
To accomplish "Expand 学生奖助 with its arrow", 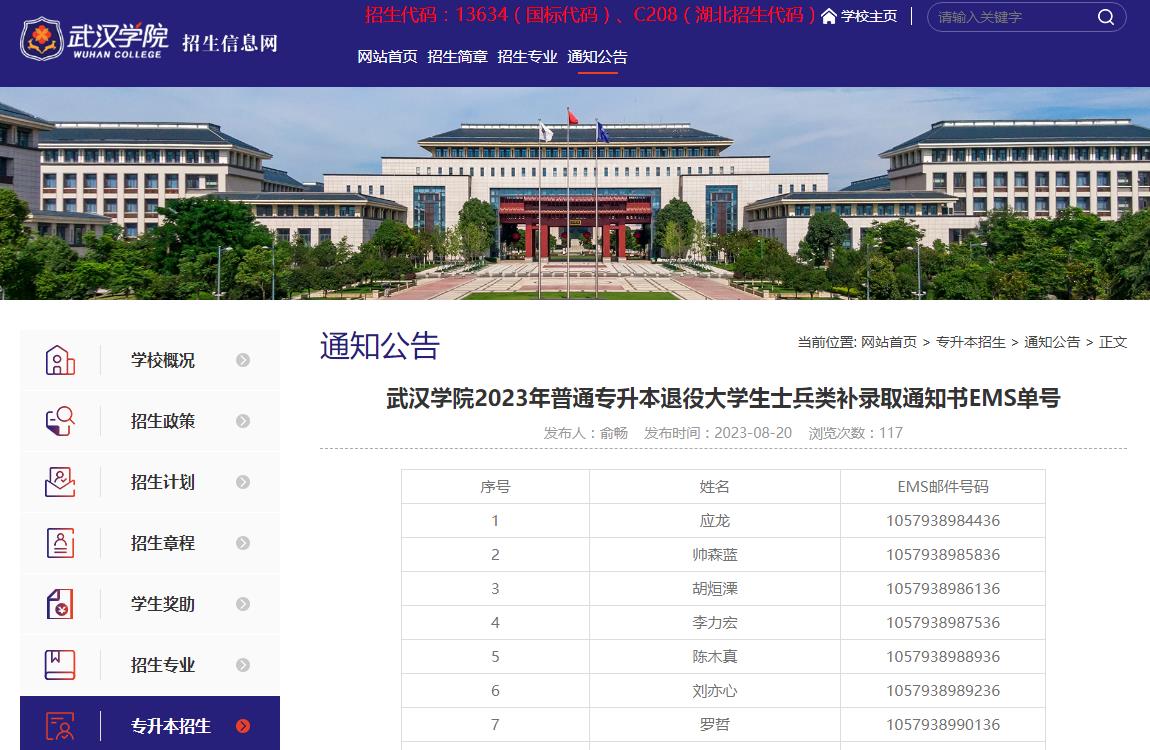I will [x=243, y=603].
